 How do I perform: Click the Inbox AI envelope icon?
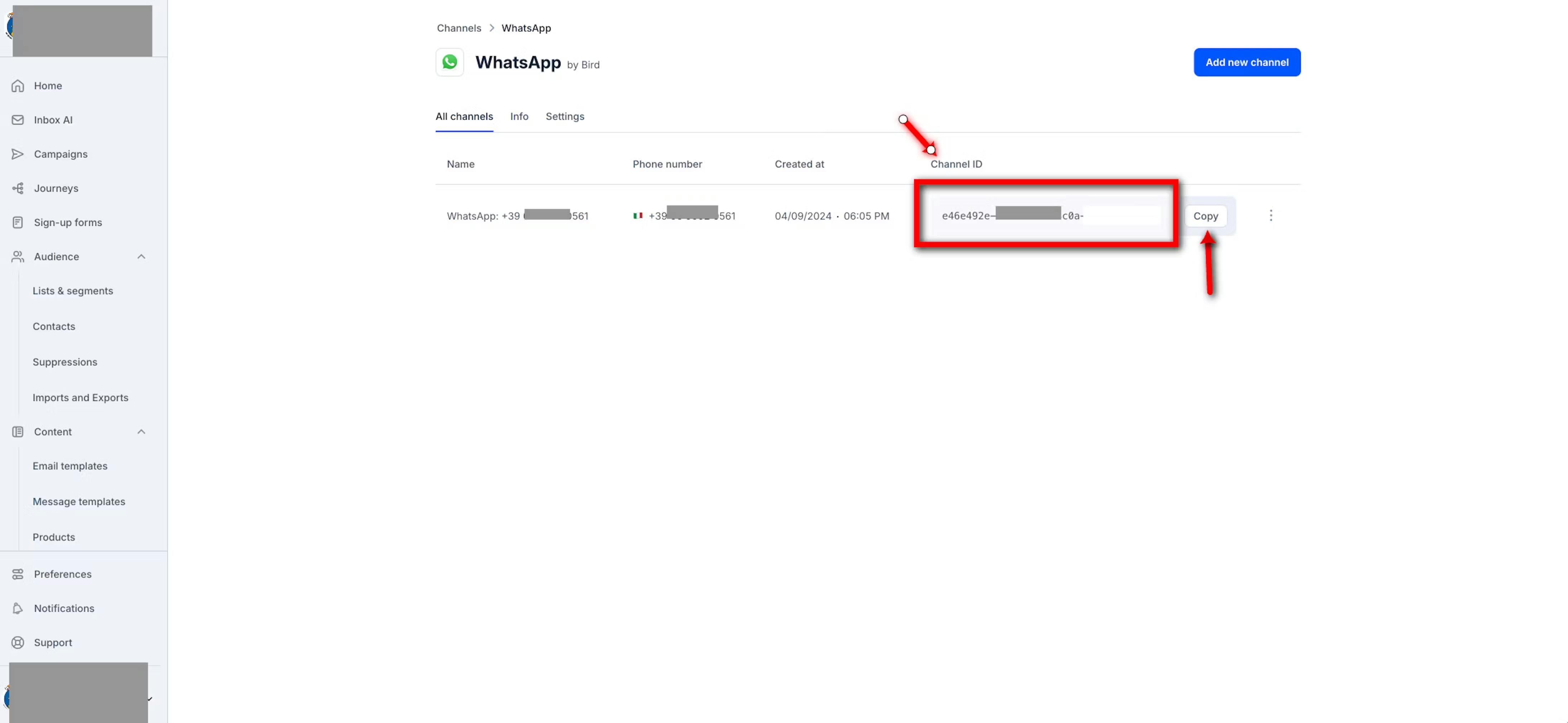[x=18, y=120]
